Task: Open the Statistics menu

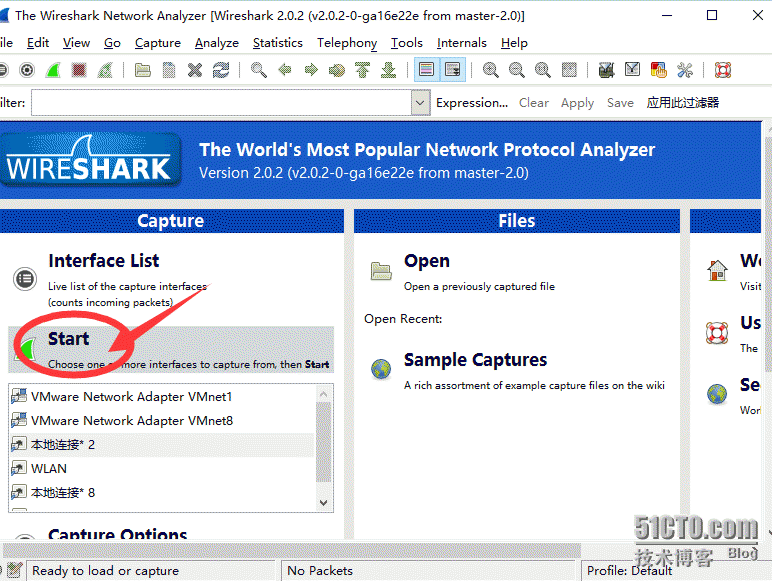Action: point(278,43)
